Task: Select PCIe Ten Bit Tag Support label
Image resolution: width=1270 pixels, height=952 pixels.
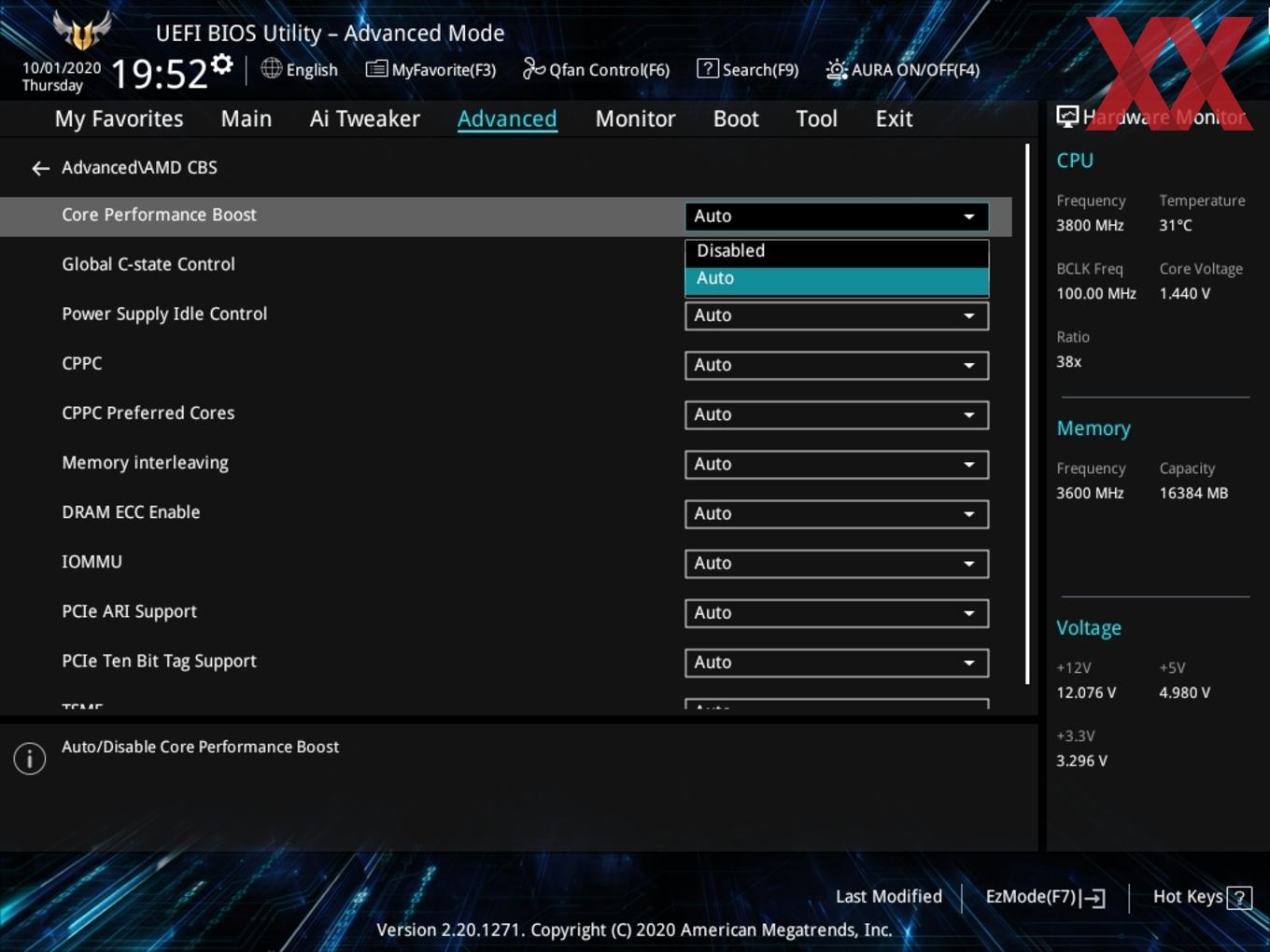Action: click(159, 661)
